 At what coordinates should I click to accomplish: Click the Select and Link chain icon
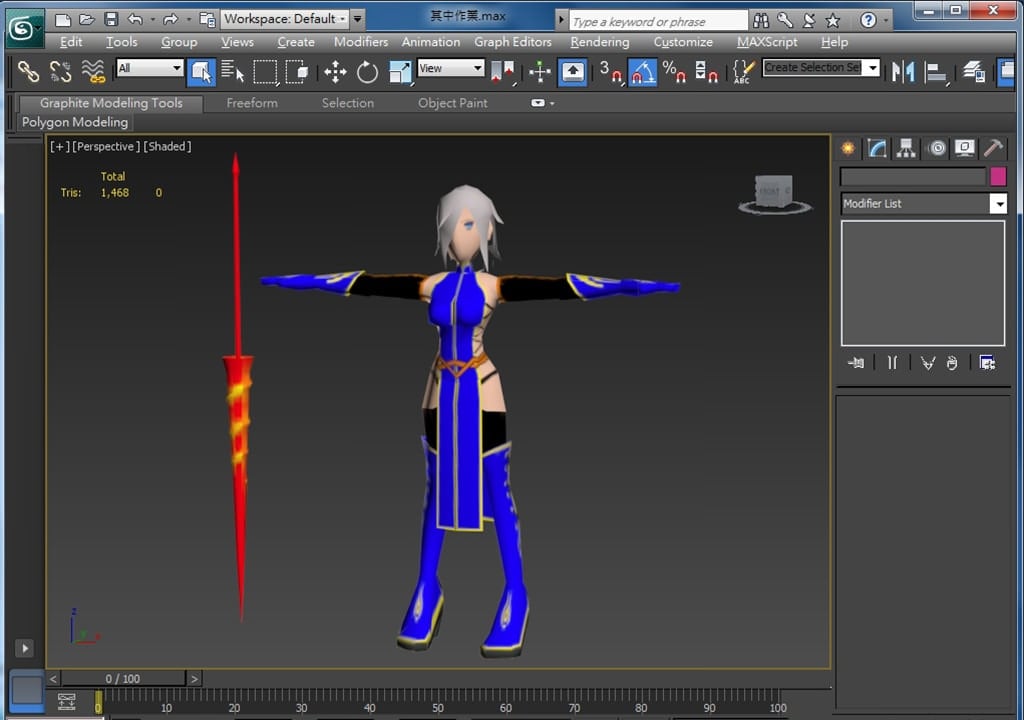28,71
